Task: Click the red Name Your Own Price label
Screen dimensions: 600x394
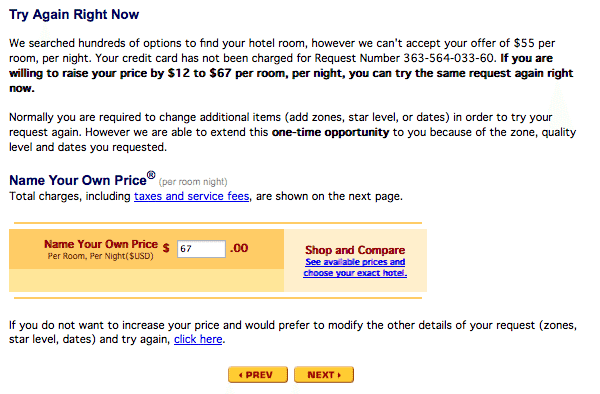Action: 101,244
